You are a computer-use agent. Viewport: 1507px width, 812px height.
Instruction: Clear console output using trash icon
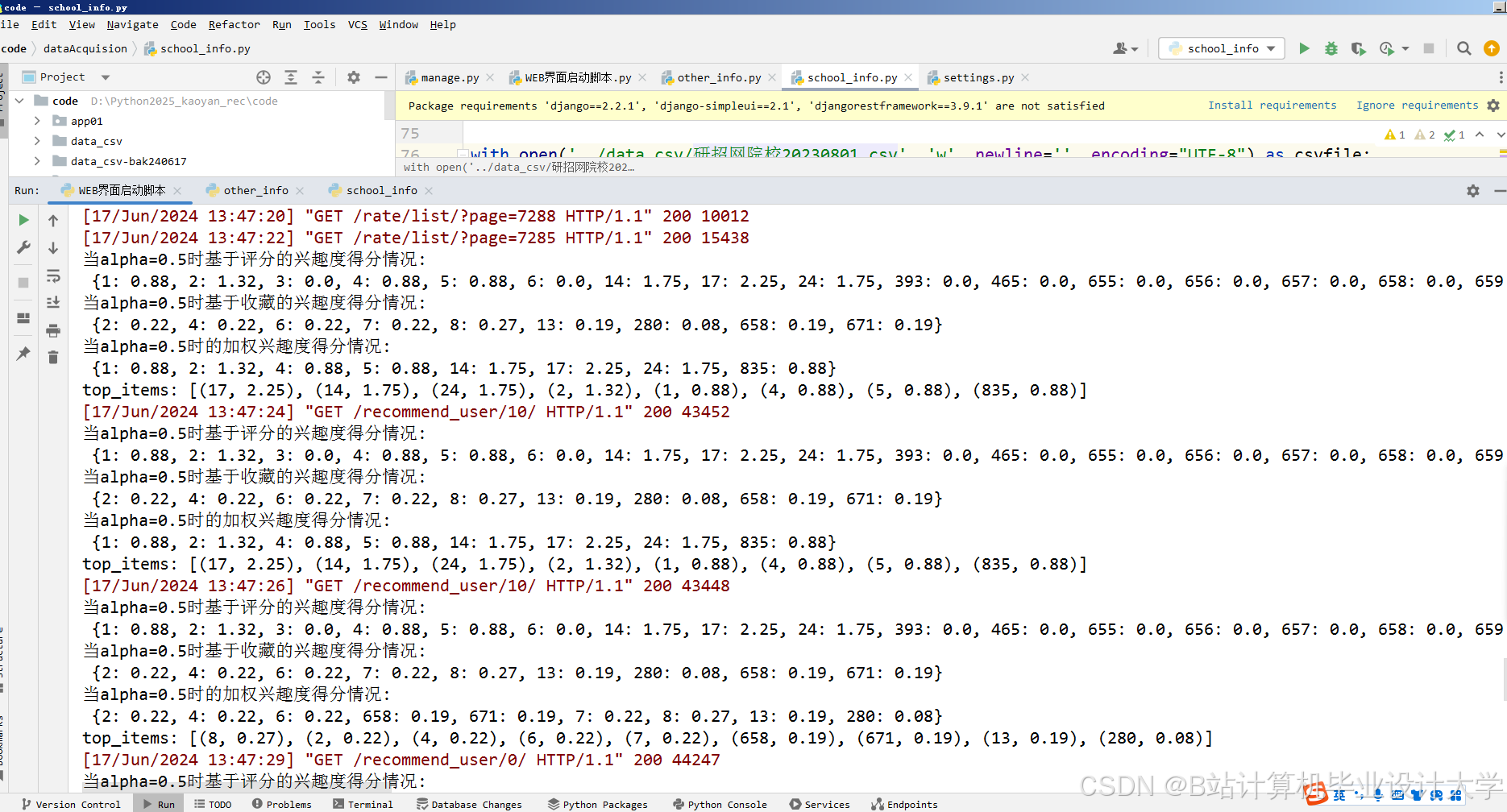click(53, 355)
